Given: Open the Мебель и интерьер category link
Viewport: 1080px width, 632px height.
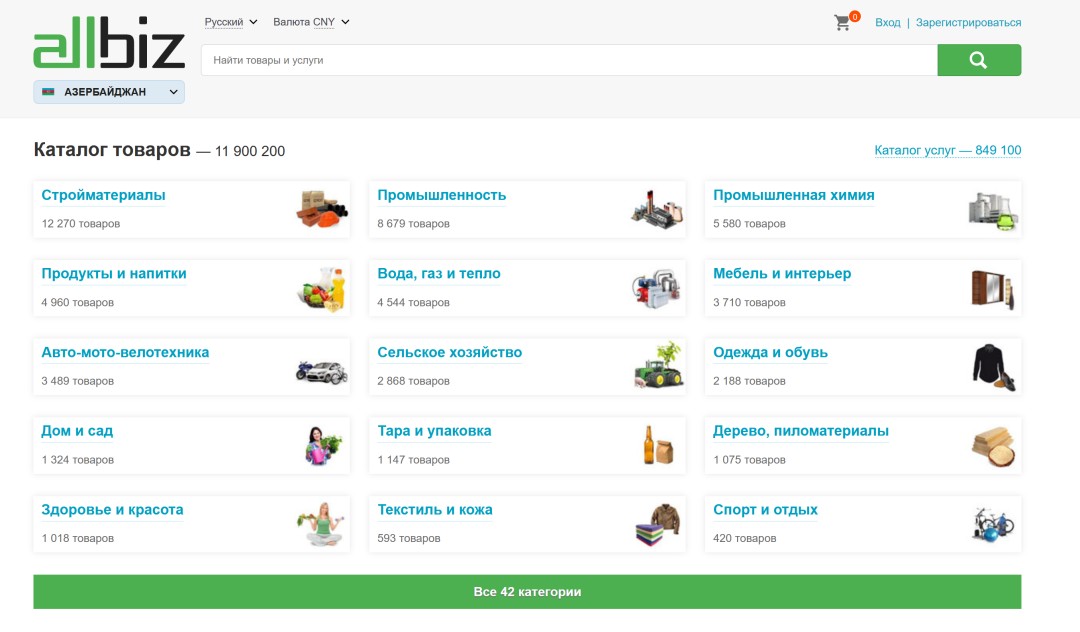Looking at the screenshot, I should point(782,274).
